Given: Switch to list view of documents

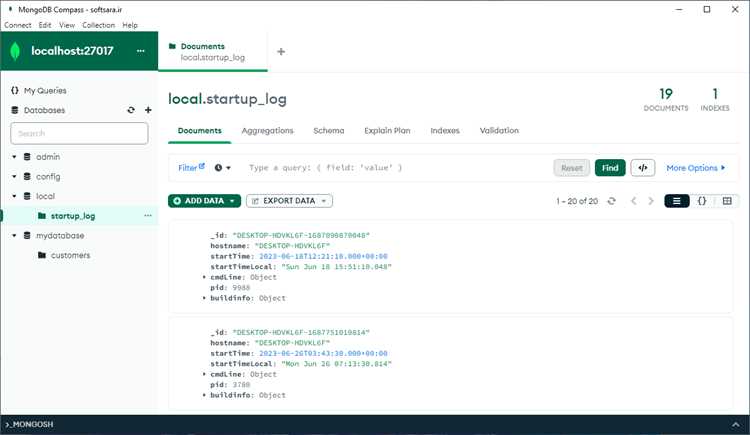Looking at the screenshot, I should click(677, 201).
